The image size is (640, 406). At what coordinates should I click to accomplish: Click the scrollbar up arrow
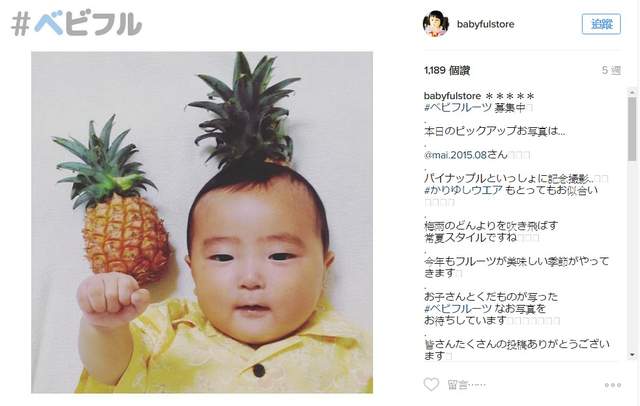coord(632,93)
